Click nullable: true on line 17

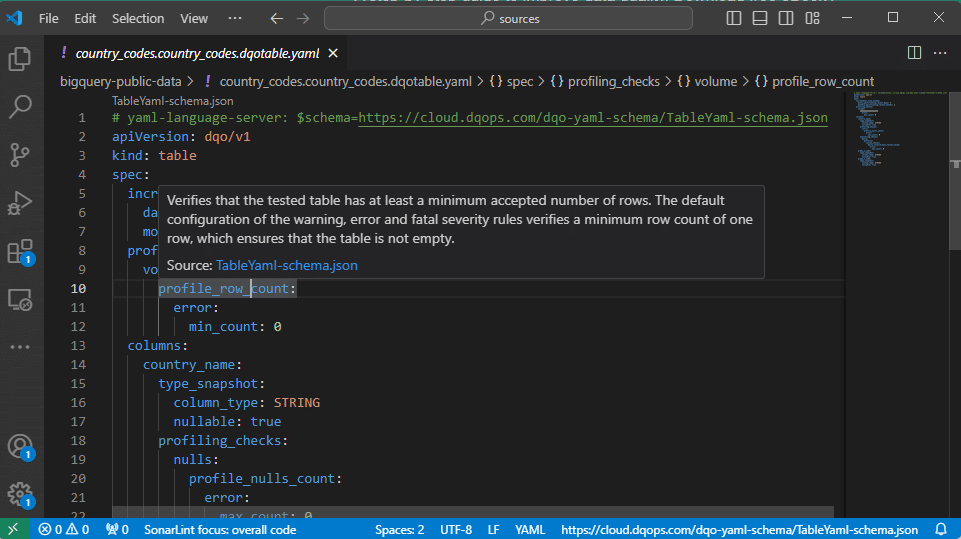coord(227,421)
